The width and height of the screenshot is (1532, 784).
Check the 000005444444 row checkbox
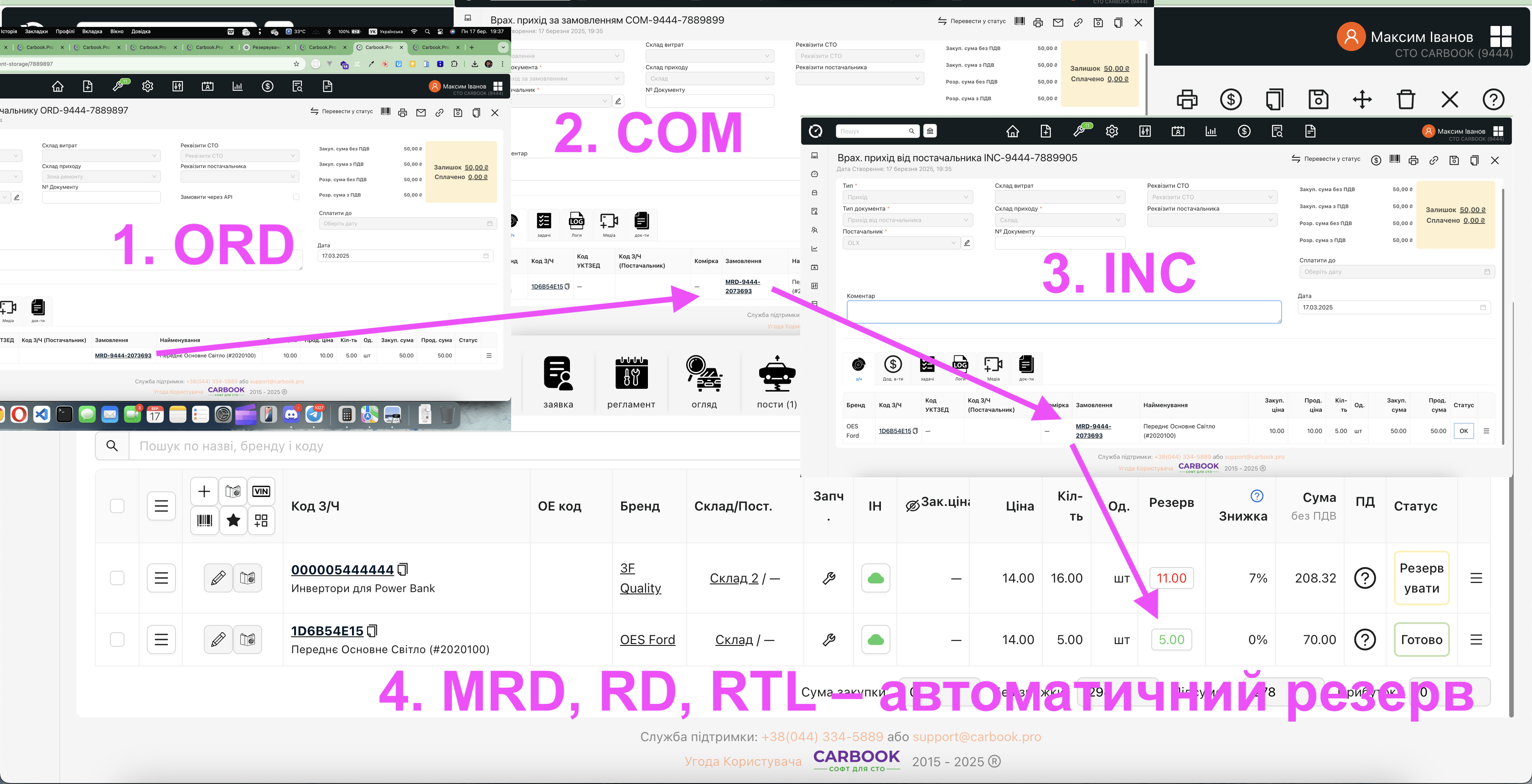coord(117,578)
